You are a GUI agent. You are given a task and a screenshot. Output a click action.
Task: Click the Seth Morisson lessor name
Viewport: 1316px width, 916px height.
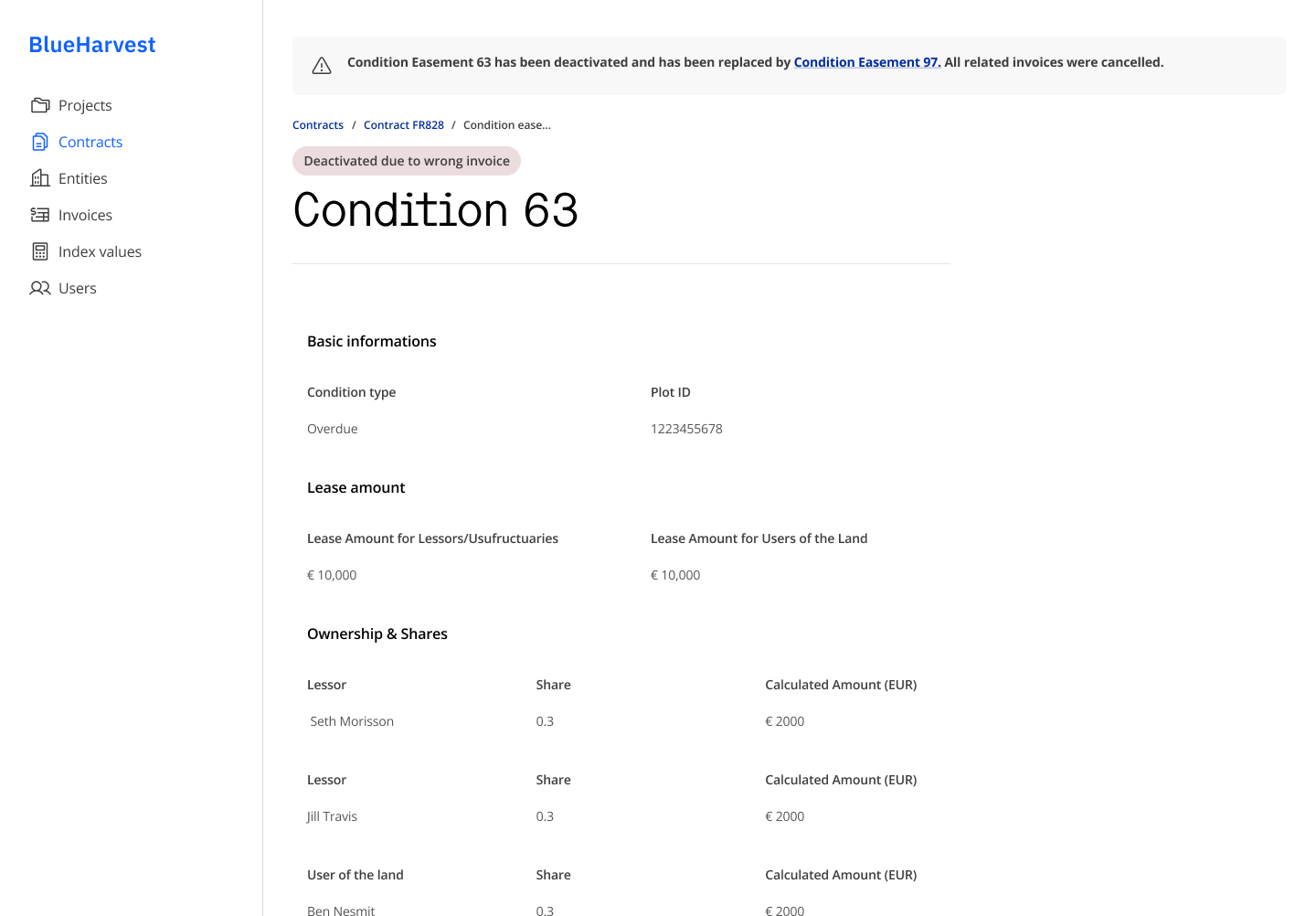coord(352,721)
